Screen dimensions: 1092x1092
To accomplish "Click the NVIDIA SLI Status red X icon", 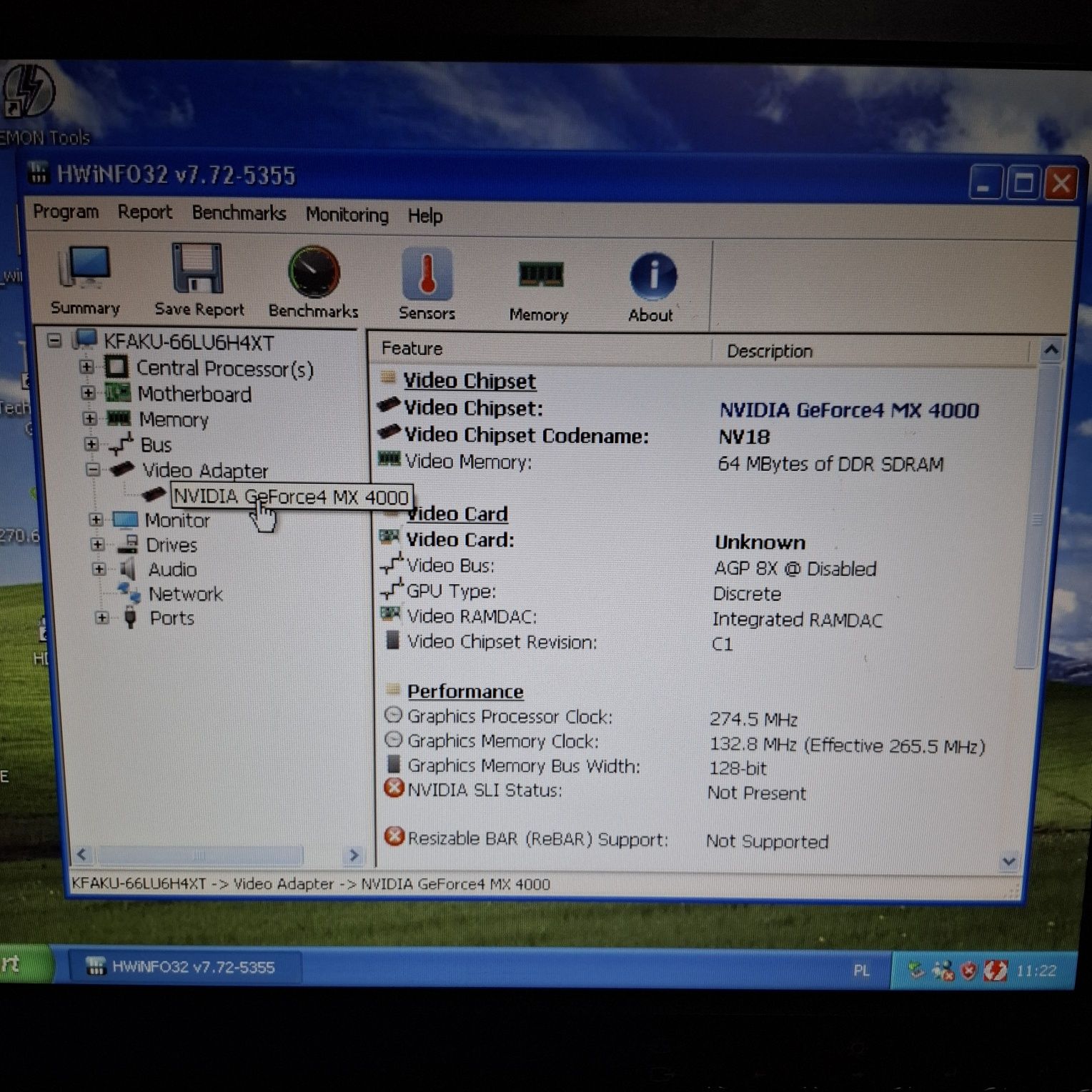I will pos(394,788).
